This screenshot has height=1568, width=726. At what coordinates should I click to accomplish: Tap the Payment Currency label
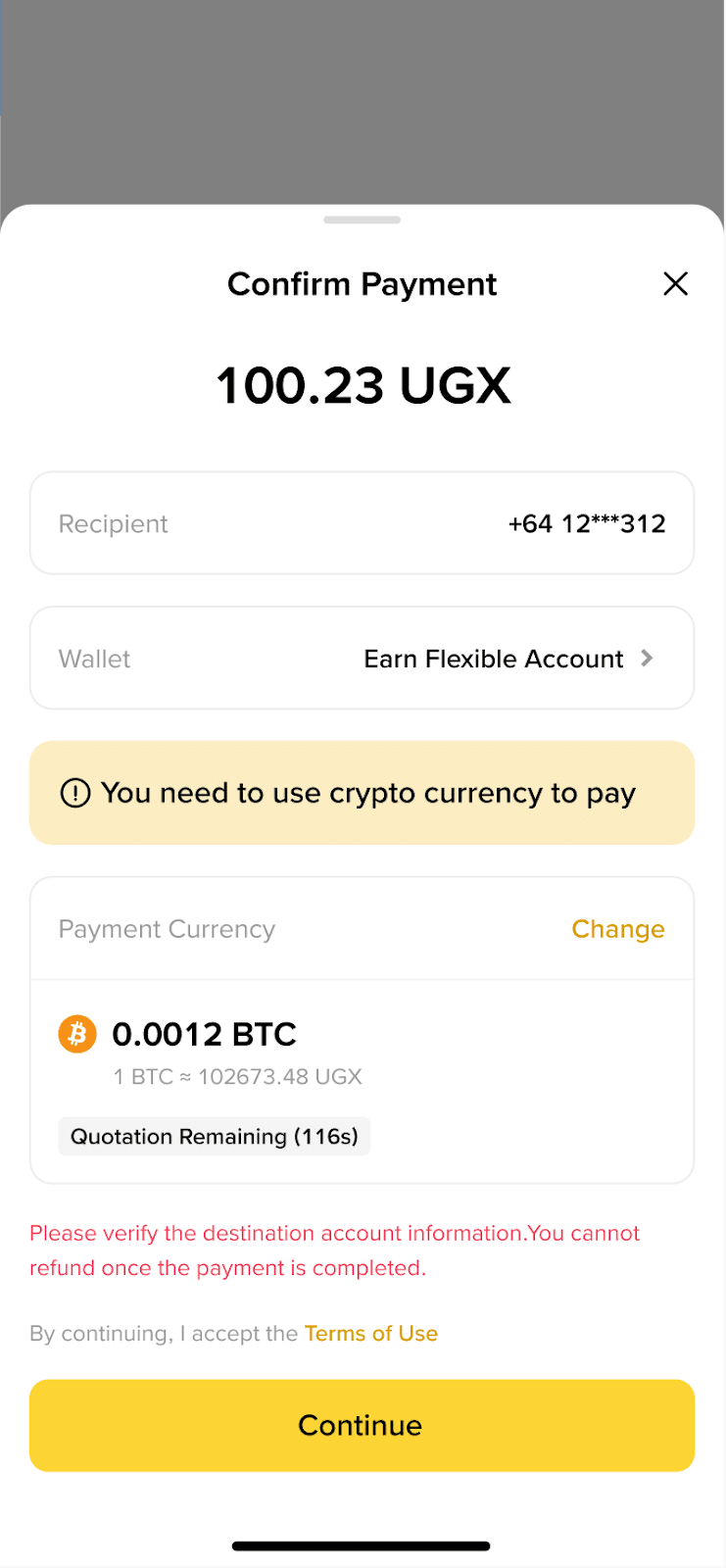[x=167, y=929]
